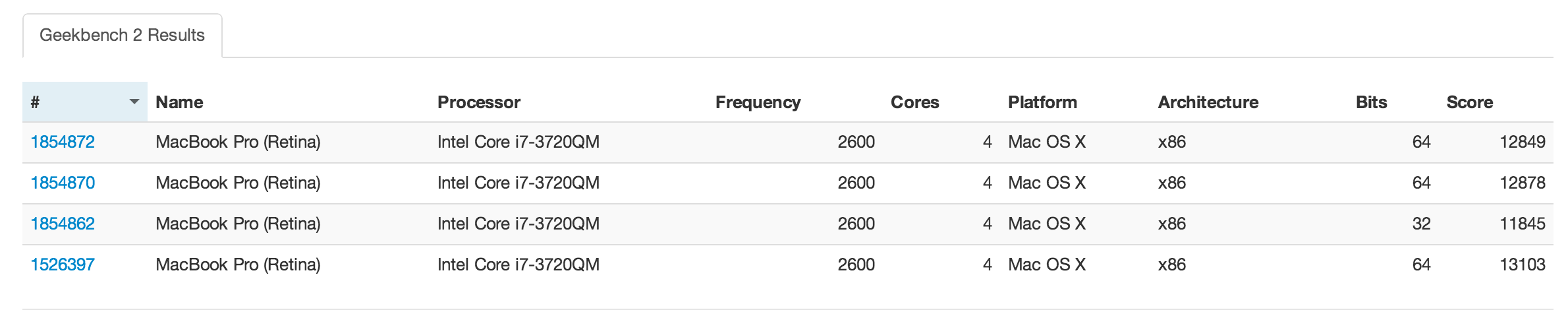Sort table by Processor column header
The height and width of the screenshot is (310, 1568).
pyautogui.click(x=479, y=102)
